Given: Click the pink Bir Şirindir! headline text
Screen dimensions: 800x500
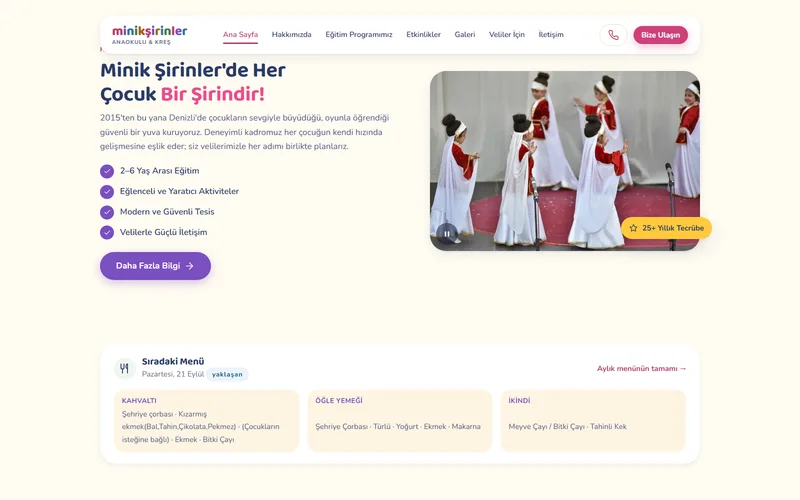Looking at the screenshot, I should click(x=213, y=94).
